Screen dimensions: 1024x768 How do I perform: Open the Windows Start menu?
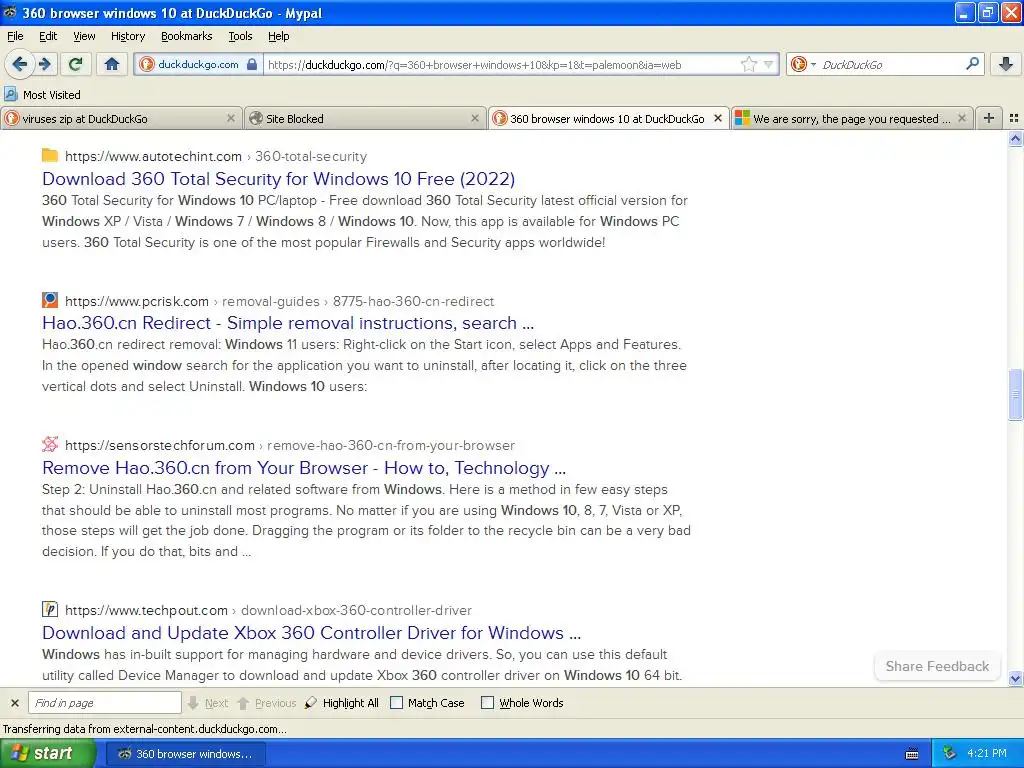(48, 753)
